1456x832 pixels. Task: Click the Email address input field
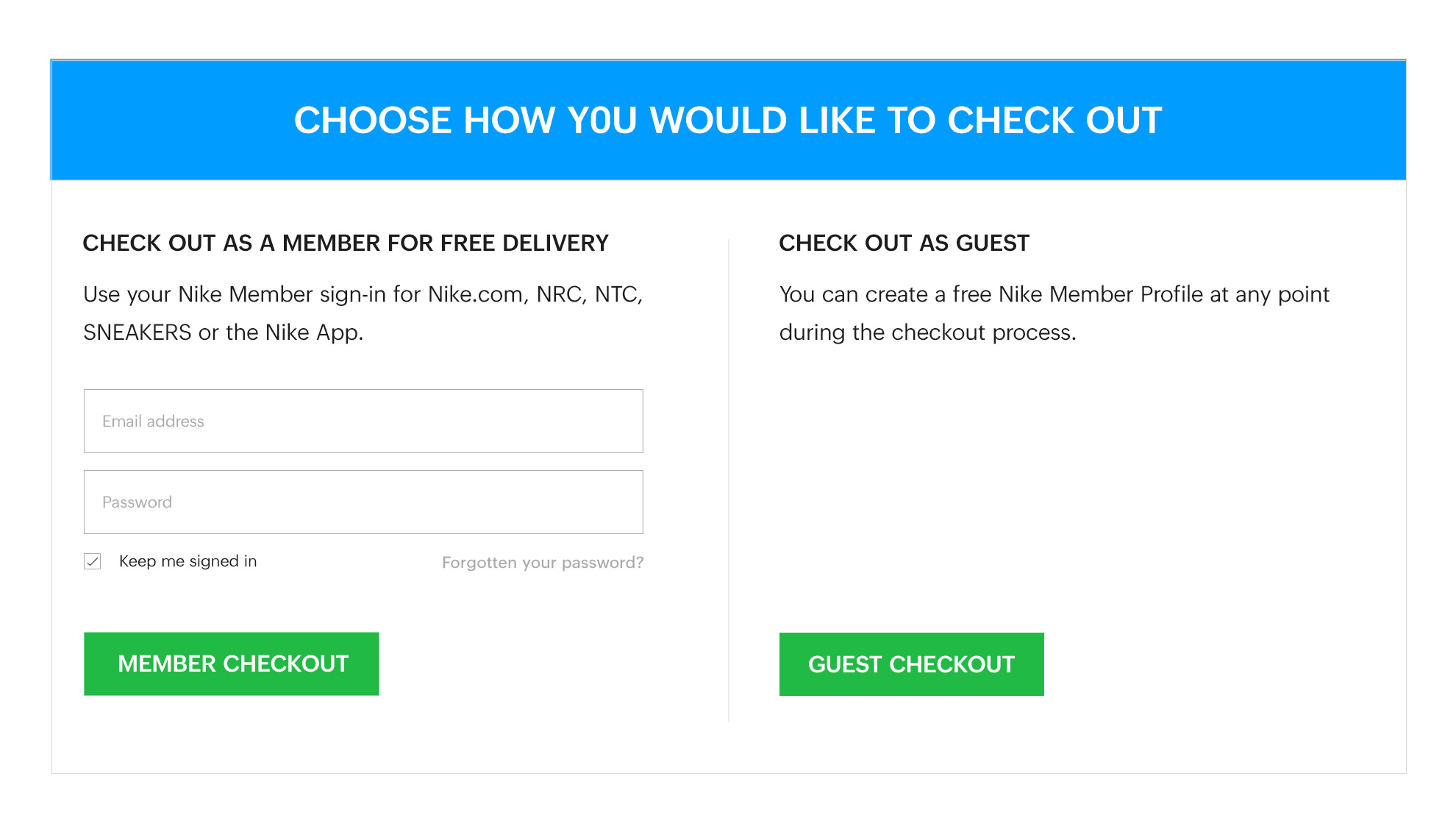(x=363, y=421)
